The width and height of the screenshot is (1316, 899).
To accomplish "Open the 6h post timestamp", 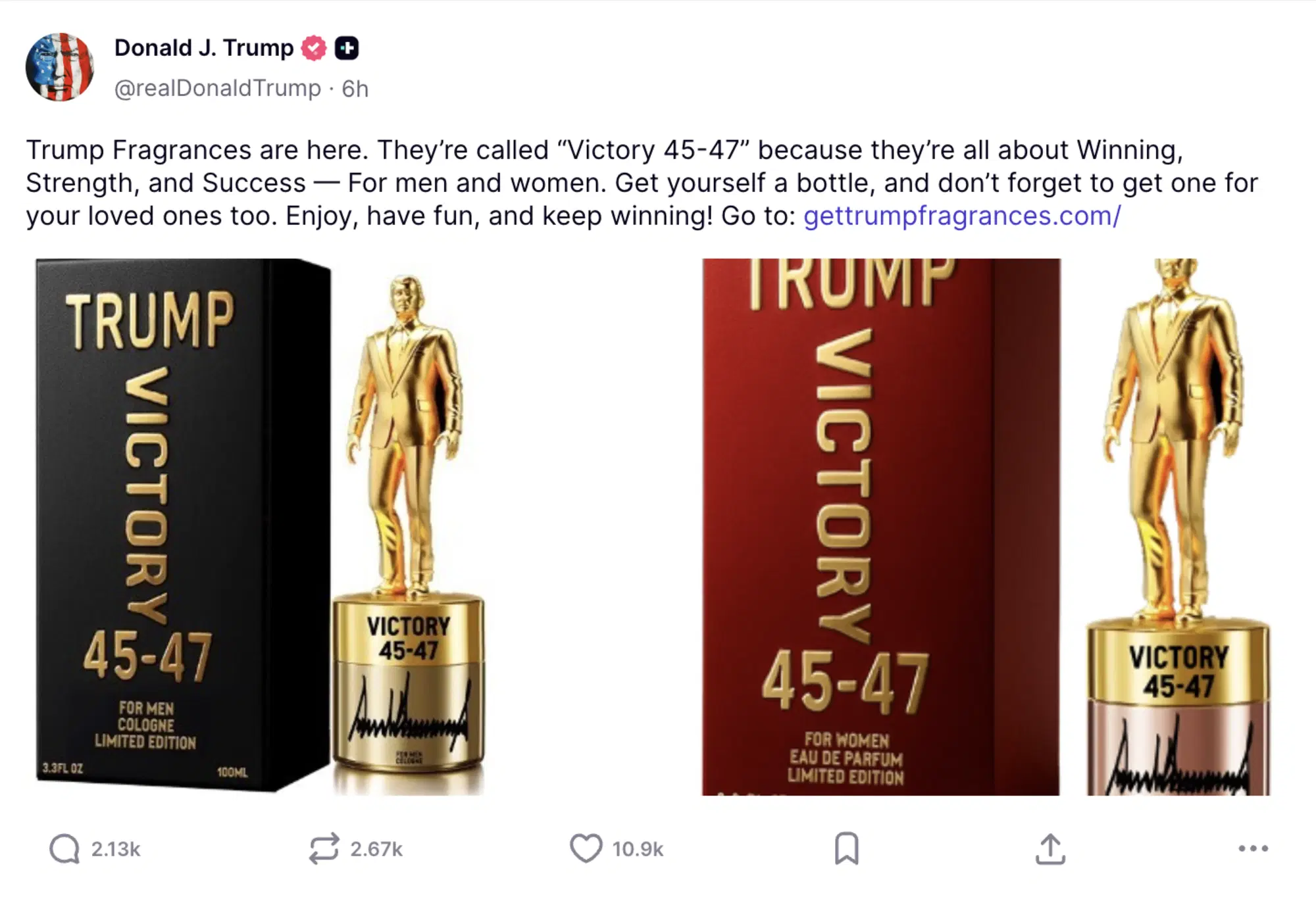I will coord(355,88).
